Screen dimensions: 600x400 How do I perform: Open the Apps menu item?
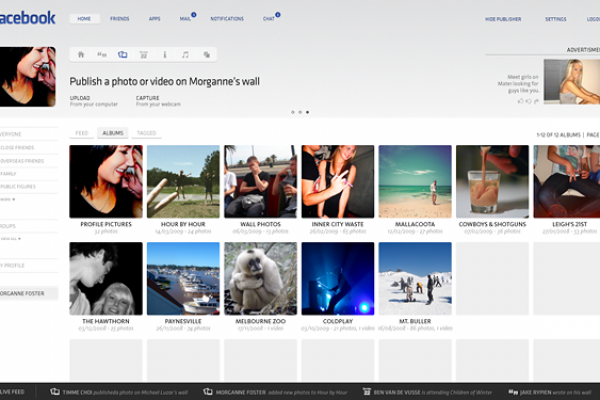[x=155, y=19]
